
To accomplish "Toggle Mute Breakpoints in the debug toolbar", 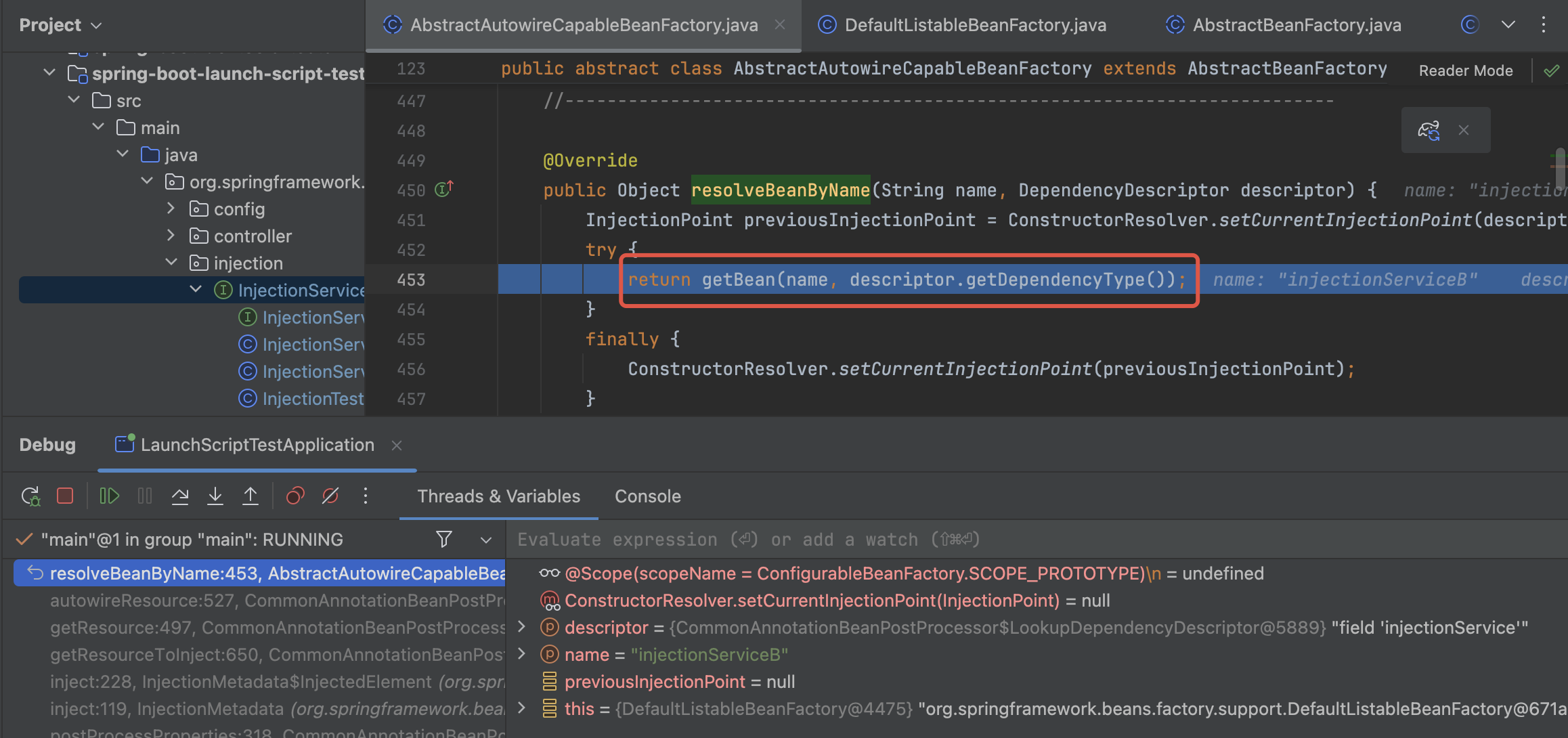I will pyautogui.click(x=330, y=496).
